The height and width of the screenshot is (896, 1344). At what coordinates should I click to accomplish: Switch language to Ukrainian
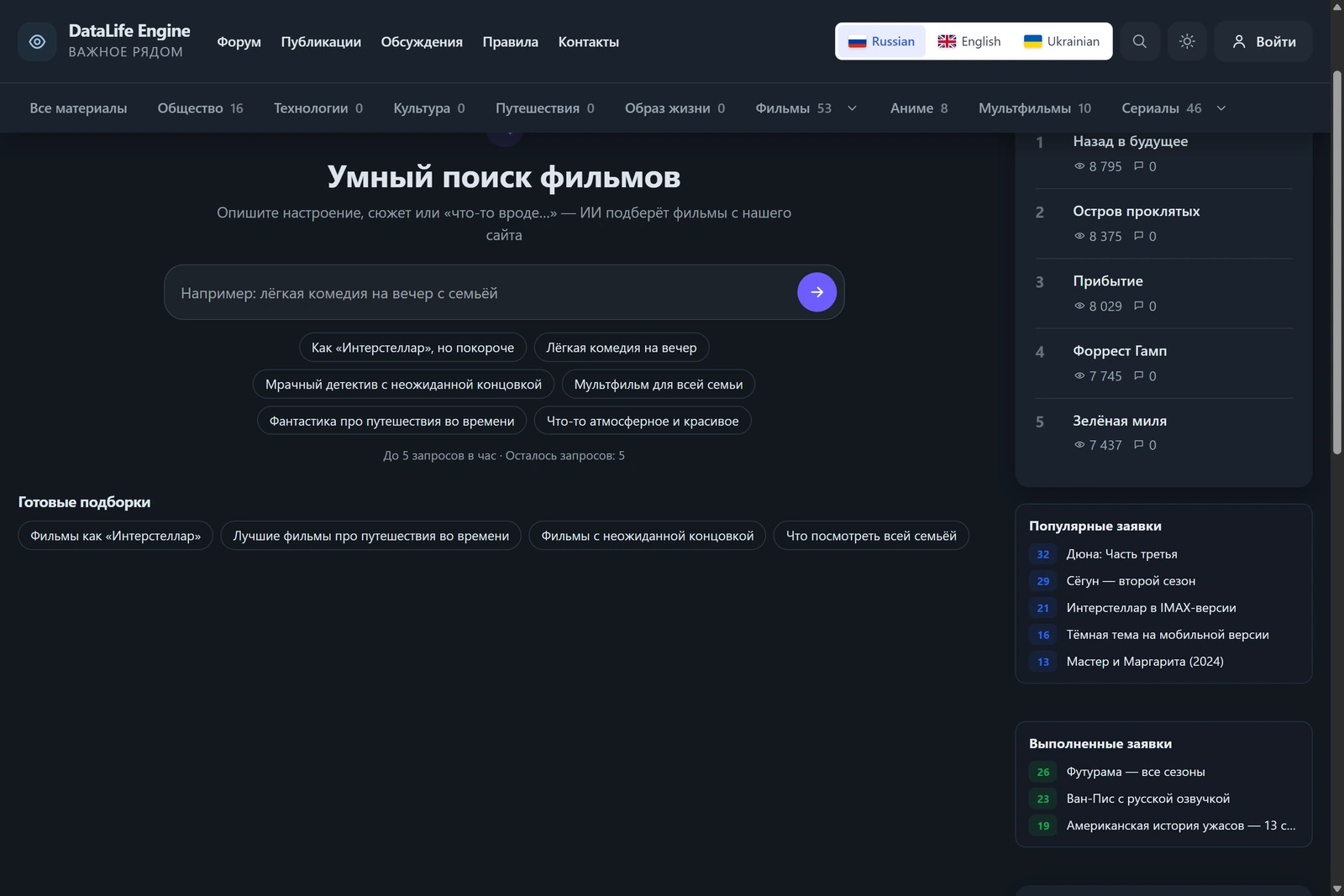click(x=1062, y=41)
